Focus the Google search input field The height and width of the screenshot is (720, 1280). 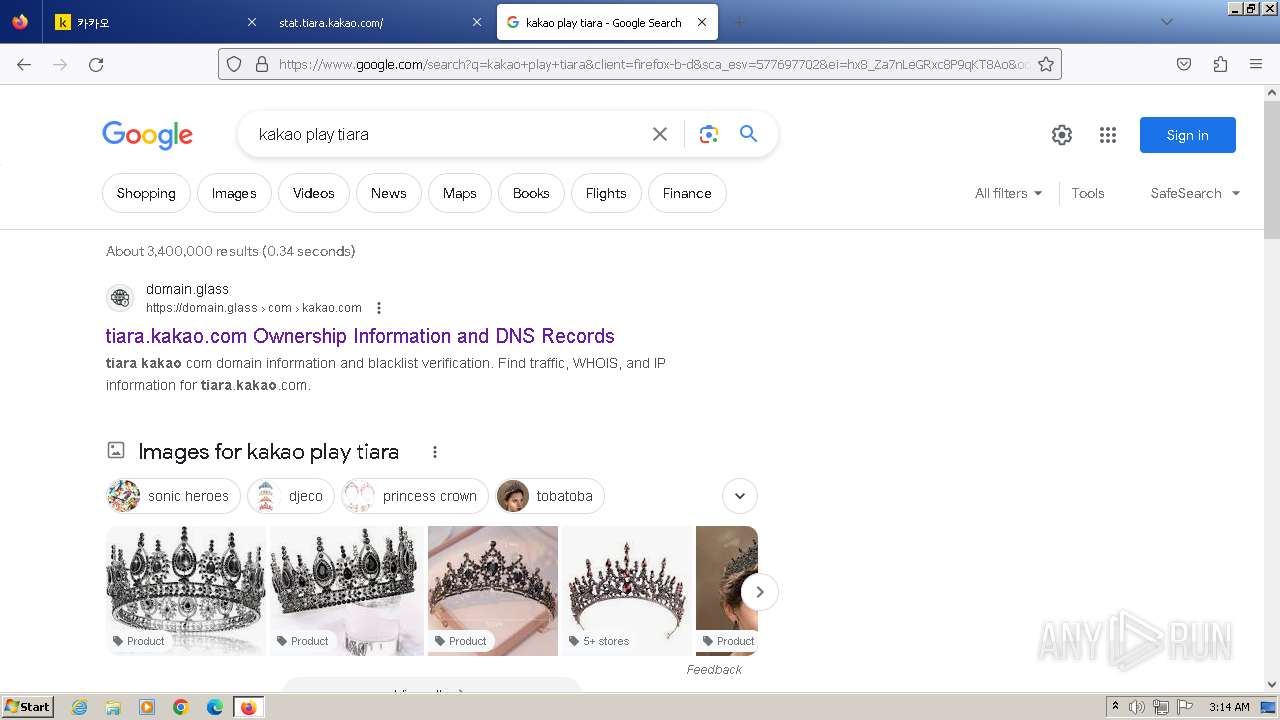(450, 134)
